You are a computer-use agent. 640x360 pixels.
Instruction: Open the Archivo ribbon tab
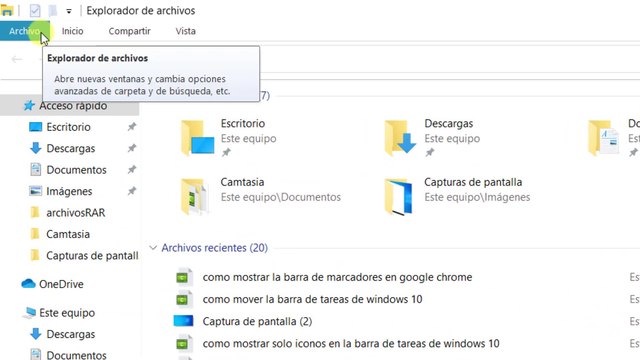25,31
